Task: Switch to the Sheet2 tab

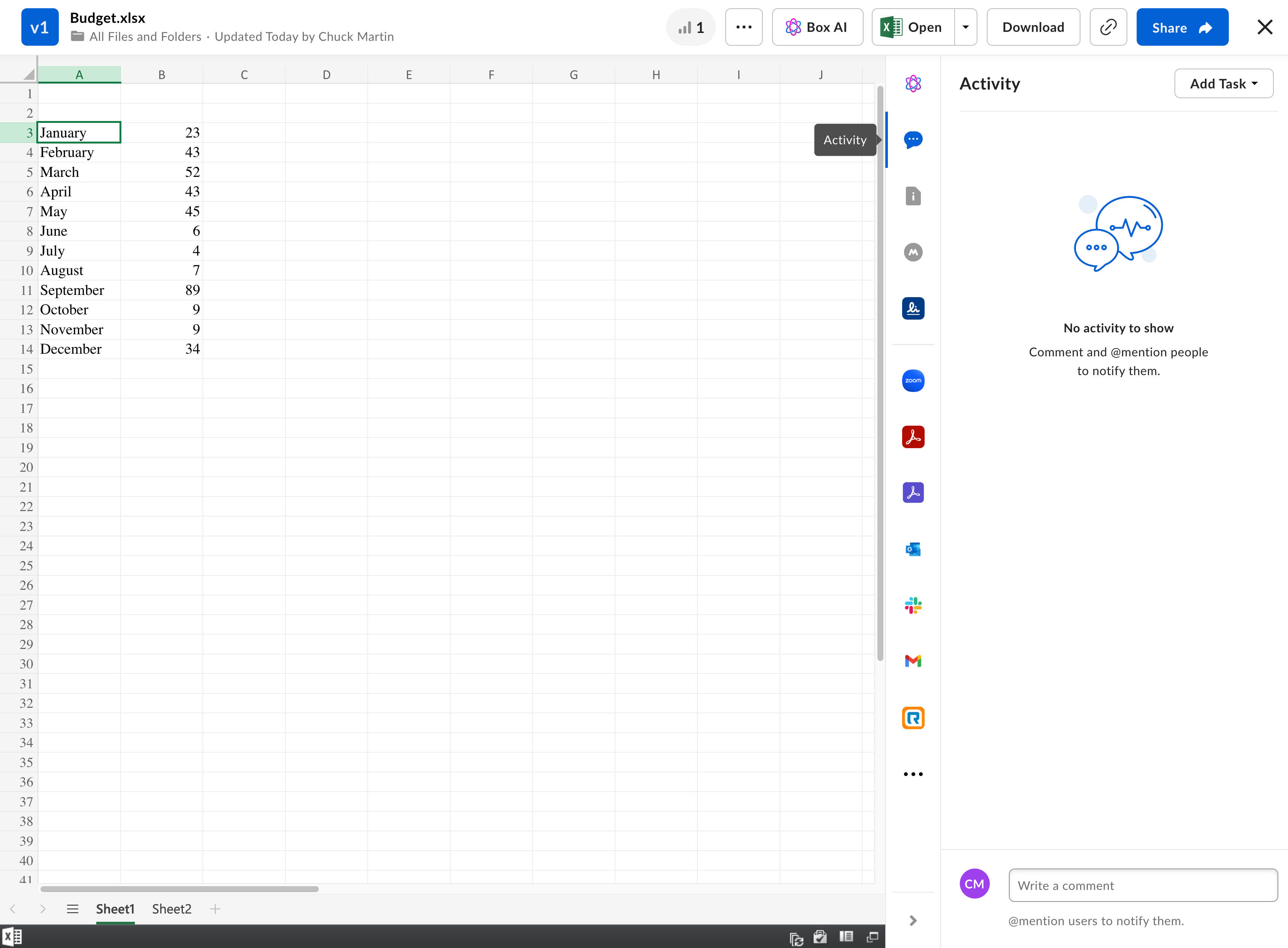Action: tap(172, 909)
